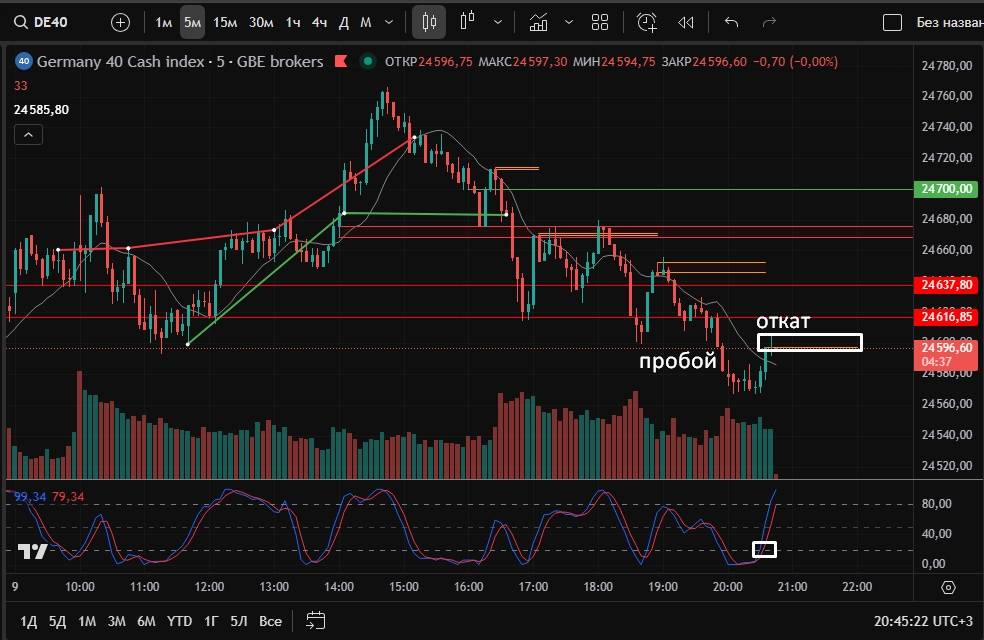Screen dimensions: 984x640
Task: Open the indicator templates grid icon
Action: point(600,22)
